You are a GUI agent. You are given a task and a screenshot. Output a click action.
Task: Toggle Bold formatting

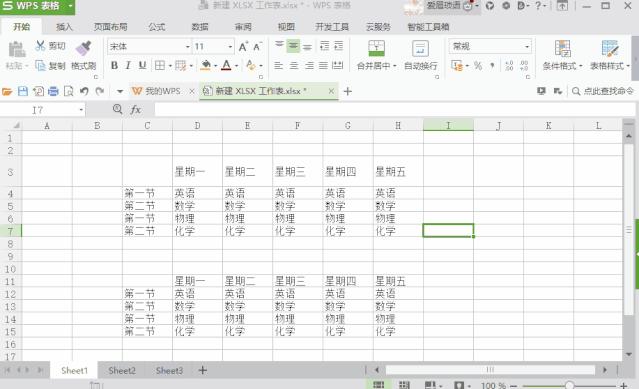pos(115,65)
